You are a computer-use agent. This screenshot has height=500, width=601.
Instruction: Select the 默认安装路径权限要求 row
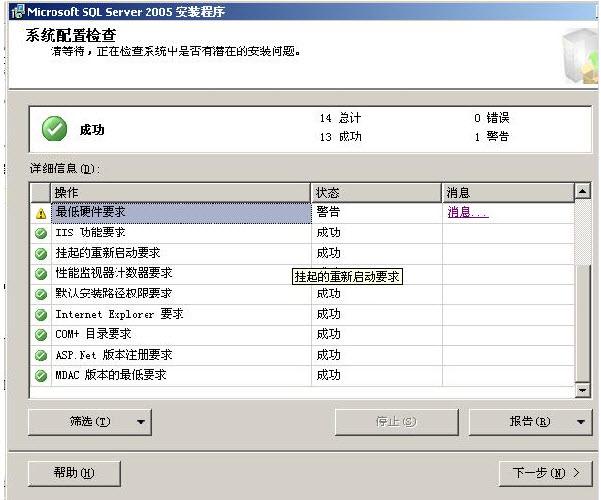coord(302,294)
